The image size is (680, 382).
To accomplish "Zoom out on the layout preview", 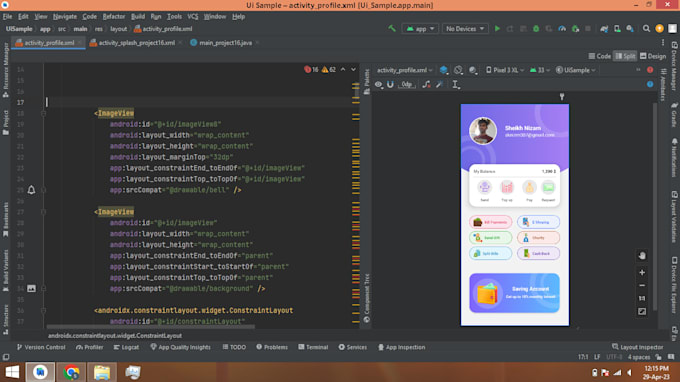I will (642, 286).
